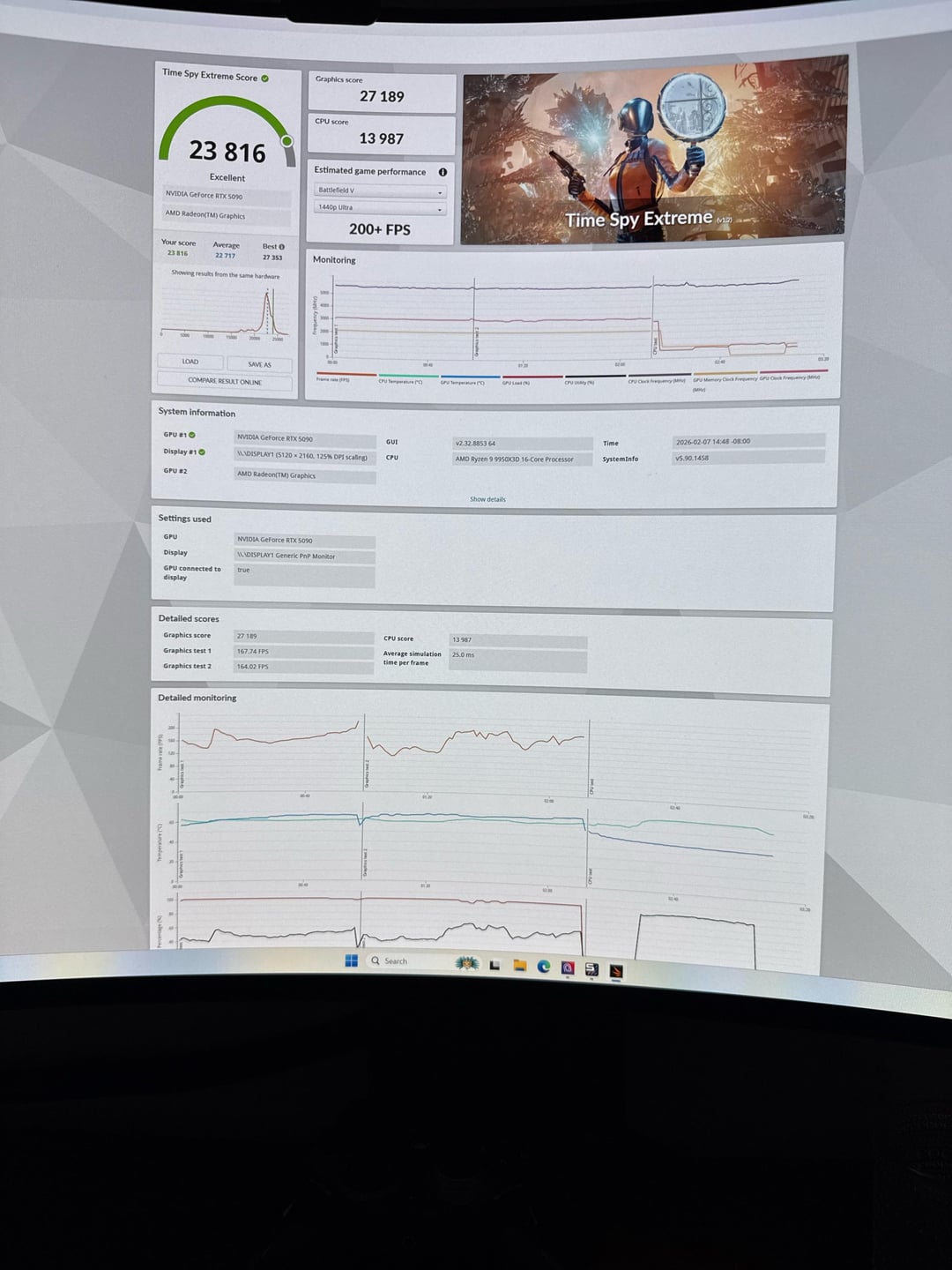Open File Explorer from the taskbar
This screenshot has width=952, height=1270.
point(520,967)
